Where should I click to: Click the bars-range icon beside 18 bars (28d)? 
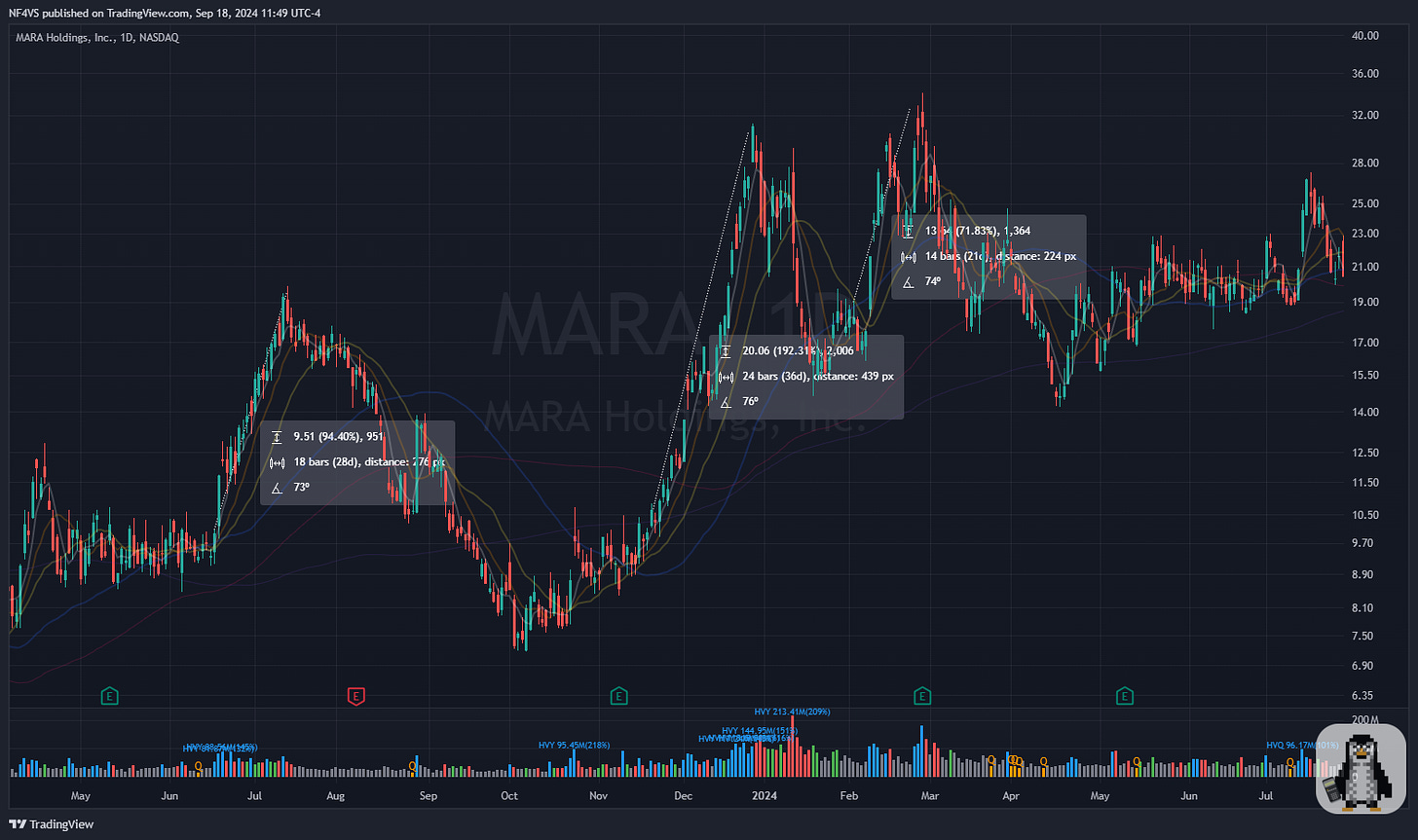[277, 462]
